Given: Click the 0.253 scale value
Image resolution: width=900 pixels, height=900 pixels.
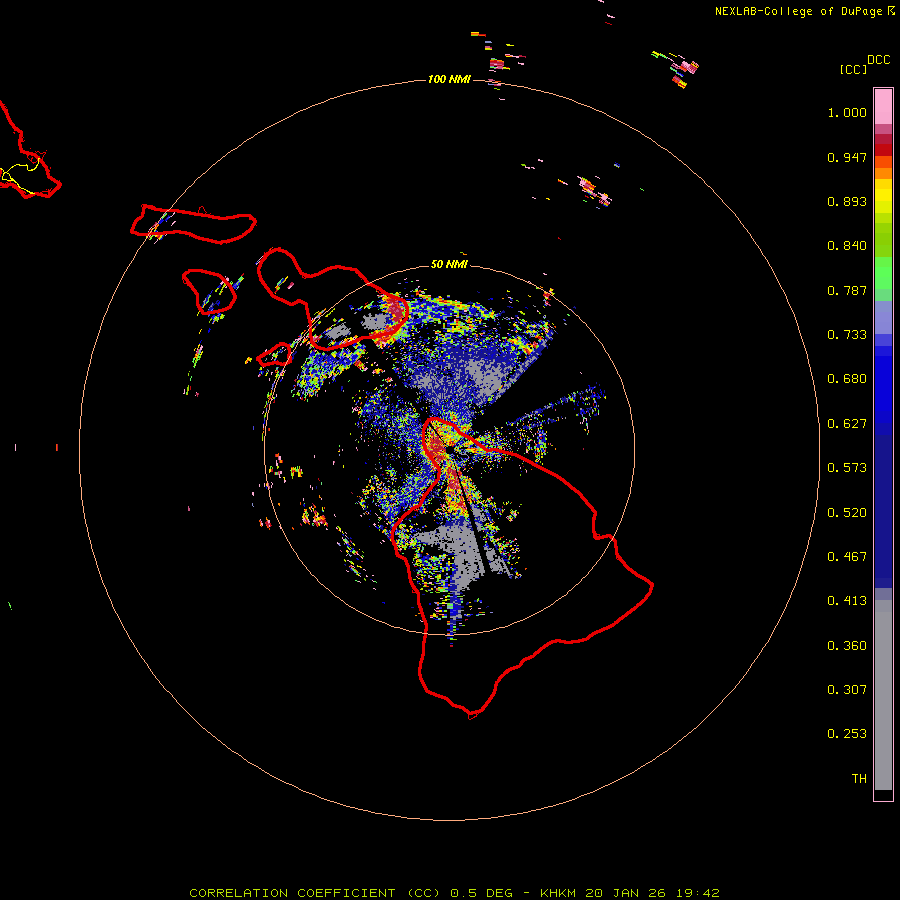Looking at the screenshot, I should tap(847, 734).
